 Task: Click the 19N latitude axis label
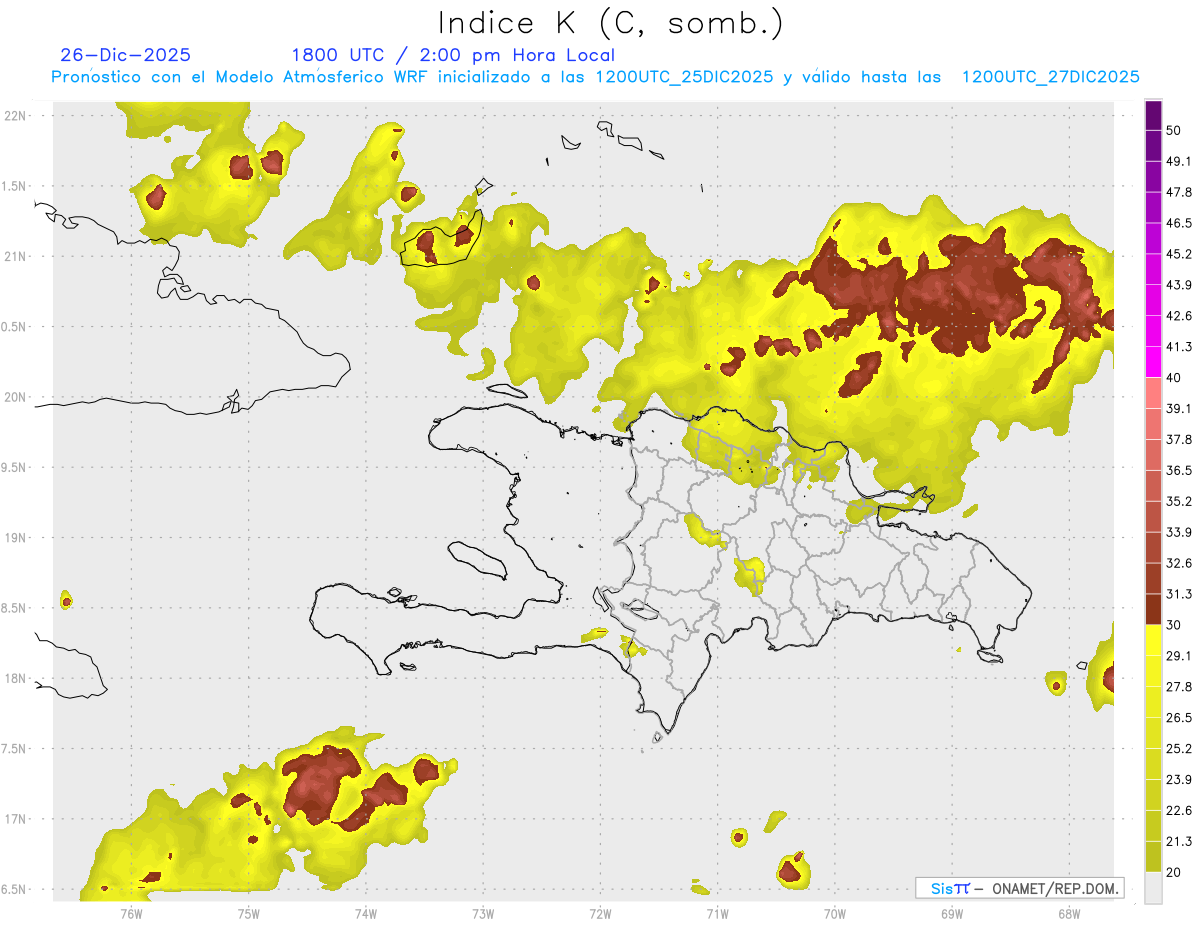tap(15, 537)
